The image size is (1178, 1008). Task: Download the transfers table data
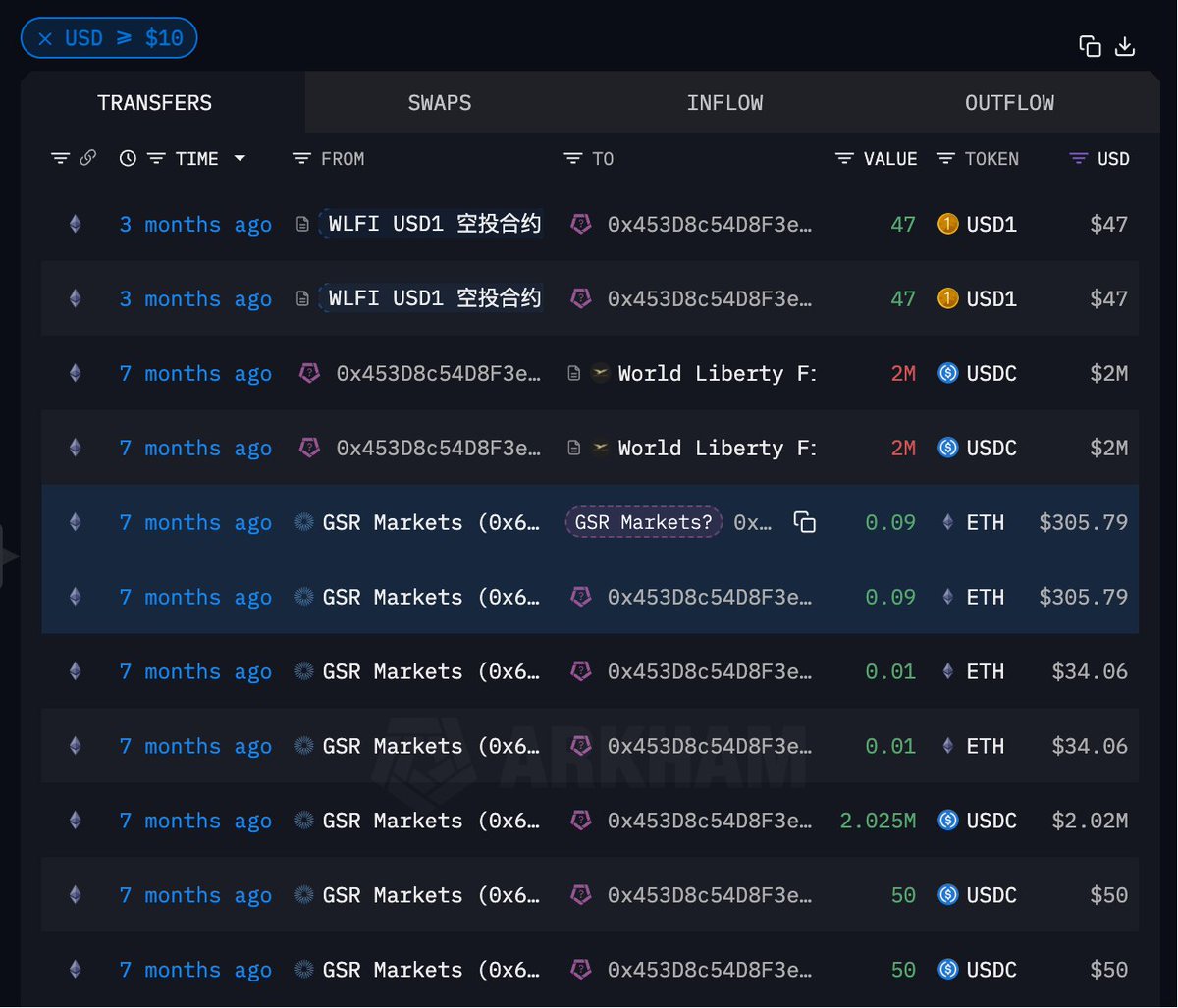tap(1125, 46)
